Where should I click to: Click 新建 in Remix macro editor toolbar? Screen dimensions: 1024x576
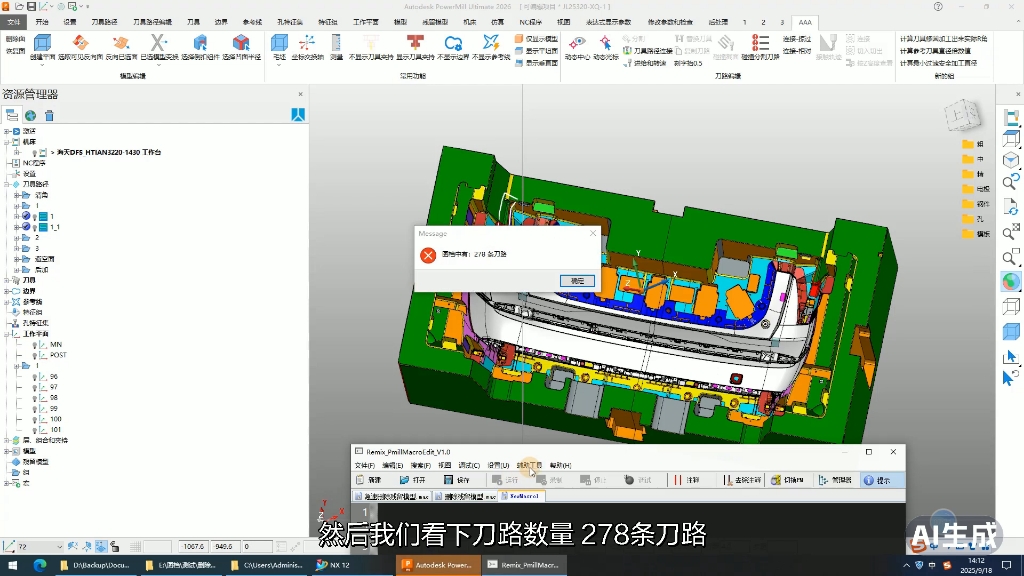369,480
